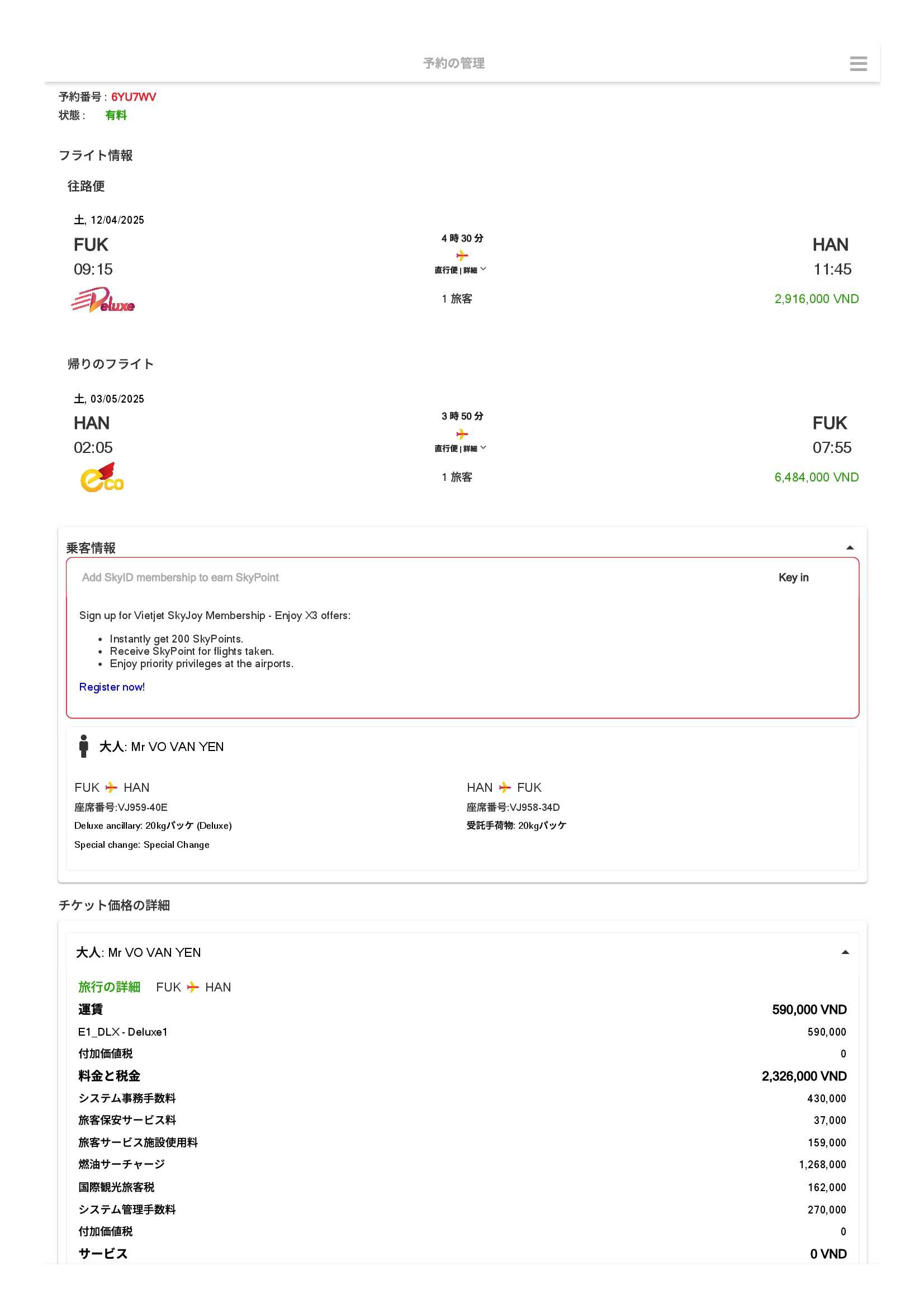This screenshot has height=1308, width=924.
Task: Select the 旅行の詳細 green tab label
Action: point(110,987)
